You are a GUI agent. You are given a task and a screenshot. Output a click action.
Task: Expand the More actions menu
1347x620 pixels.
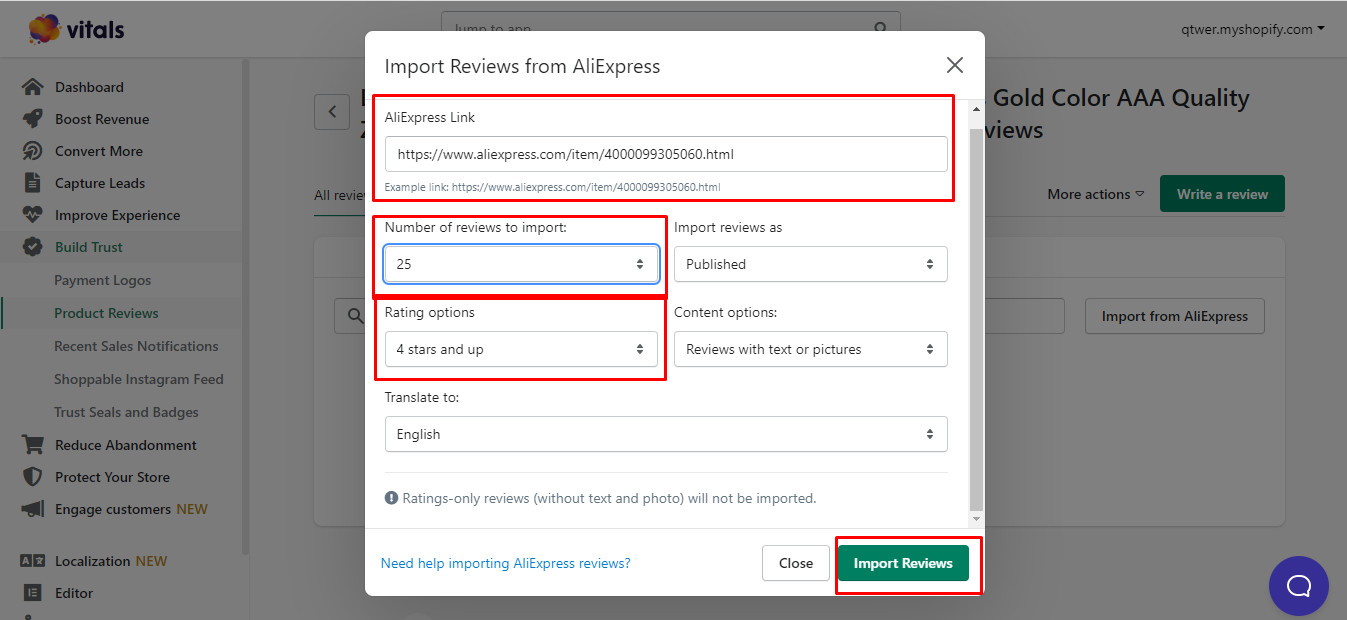tap(1095, 194)
